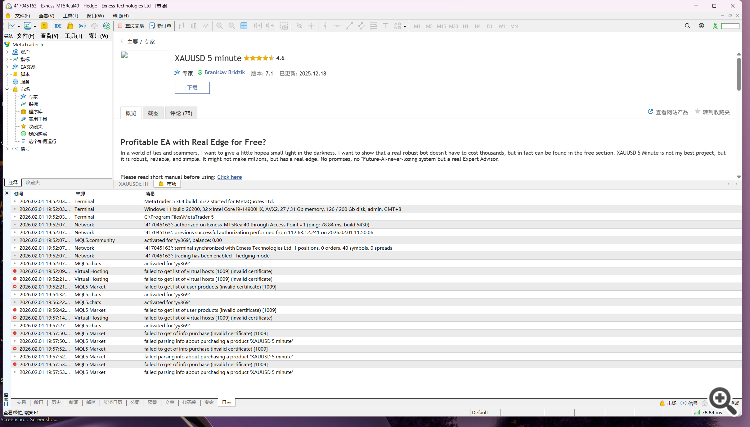Select the green purchases item under Market

(x=33, y=134)
